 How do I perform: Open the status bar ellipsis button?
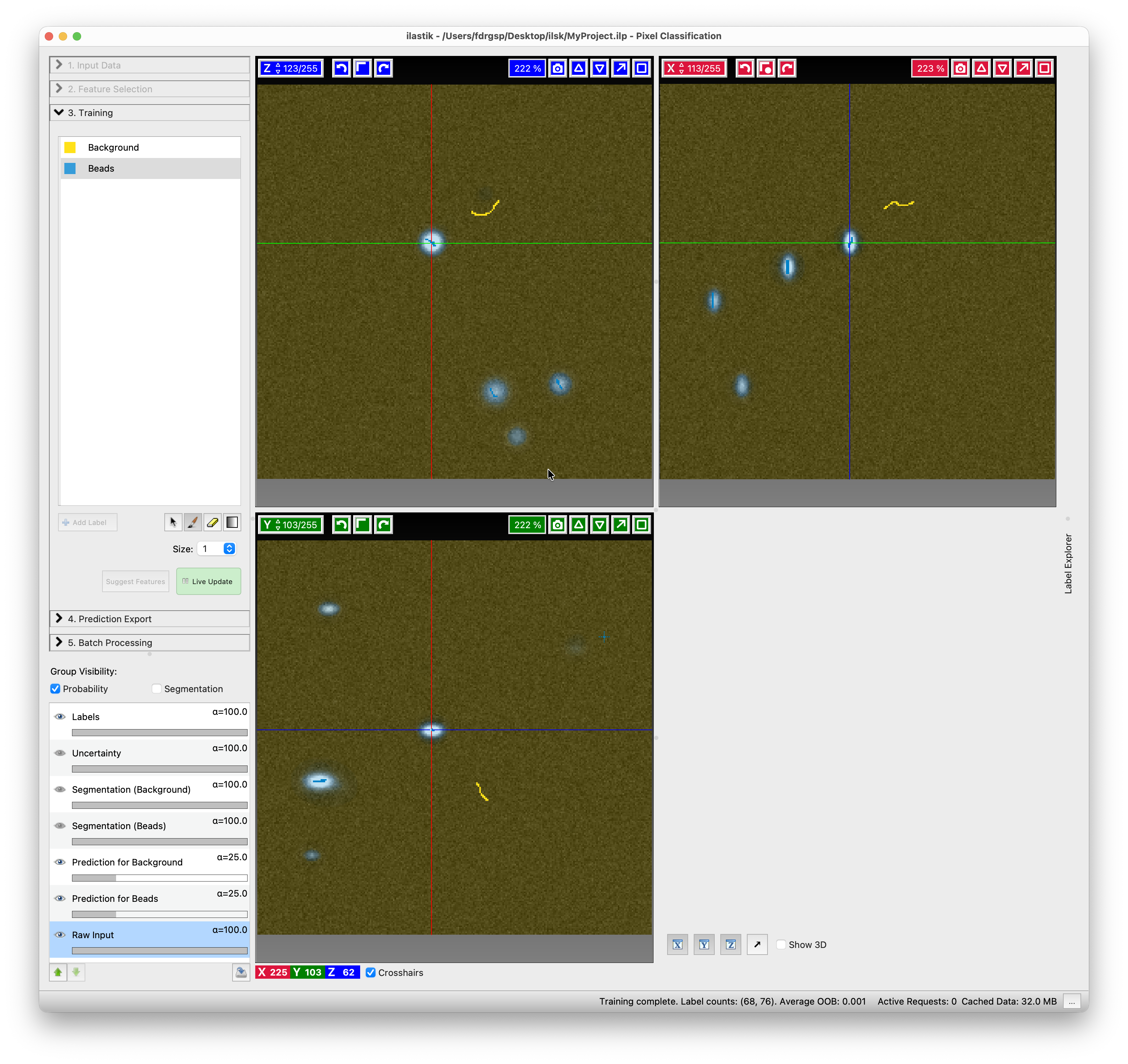click(1072, 1002)
